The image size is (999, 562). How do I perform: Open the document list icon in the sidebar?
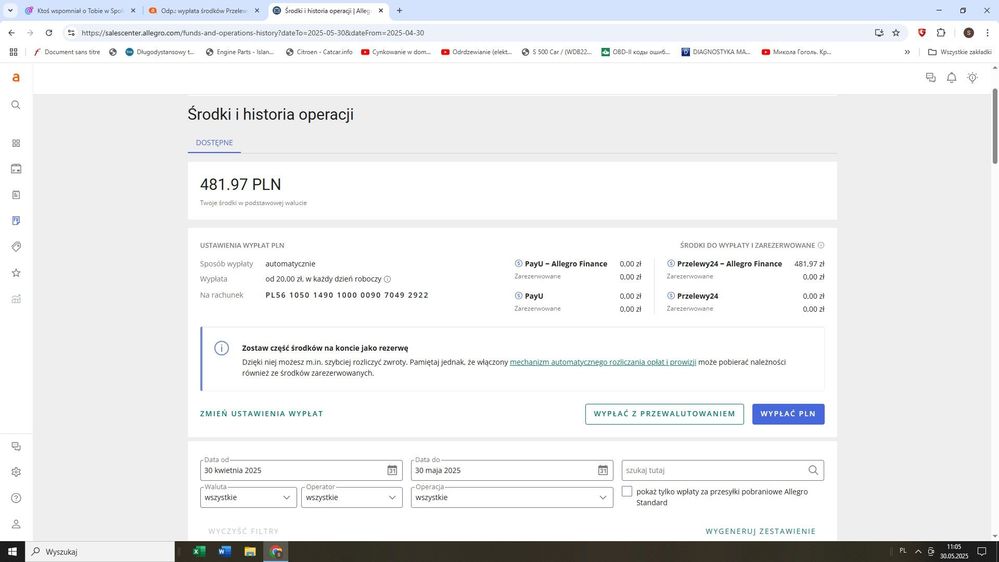(x=16, y=195)
